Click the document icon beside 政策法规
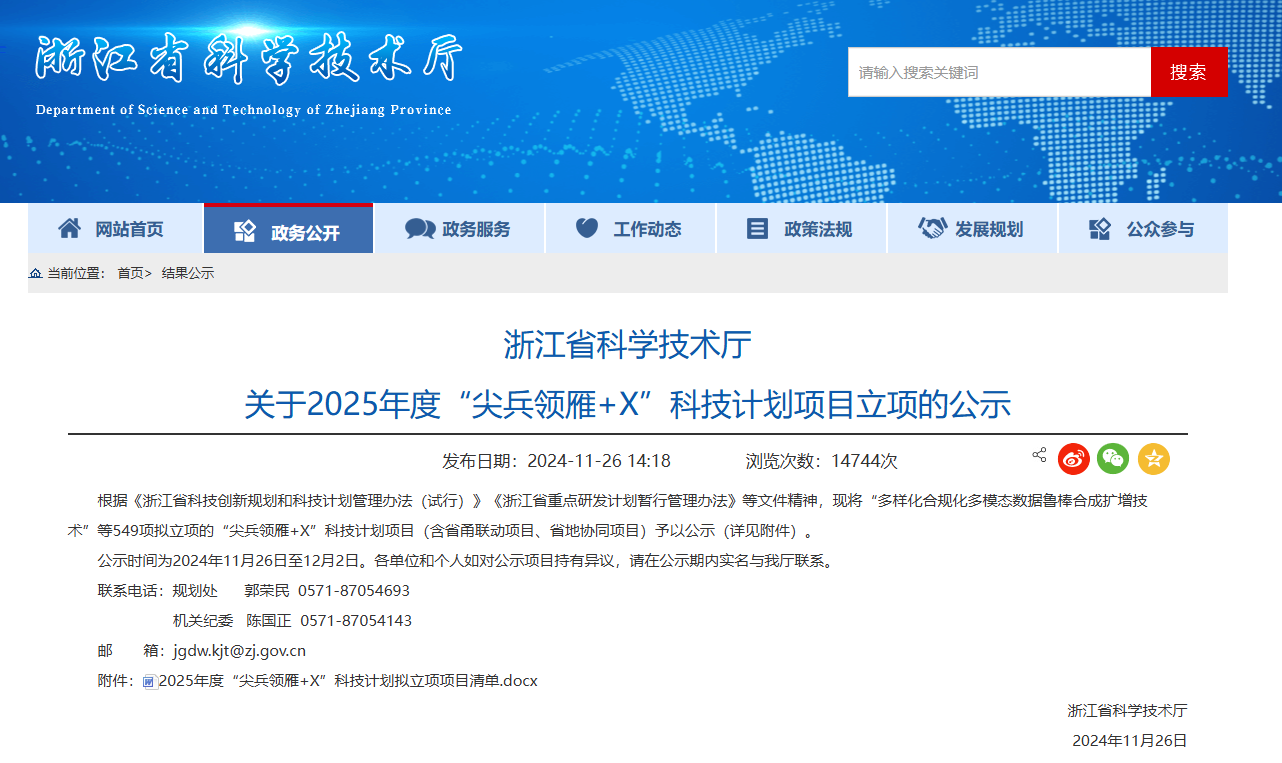Image resolution: width=1282 pixels, height=763 pixels. pyautogui.click(x=758, y=229)
